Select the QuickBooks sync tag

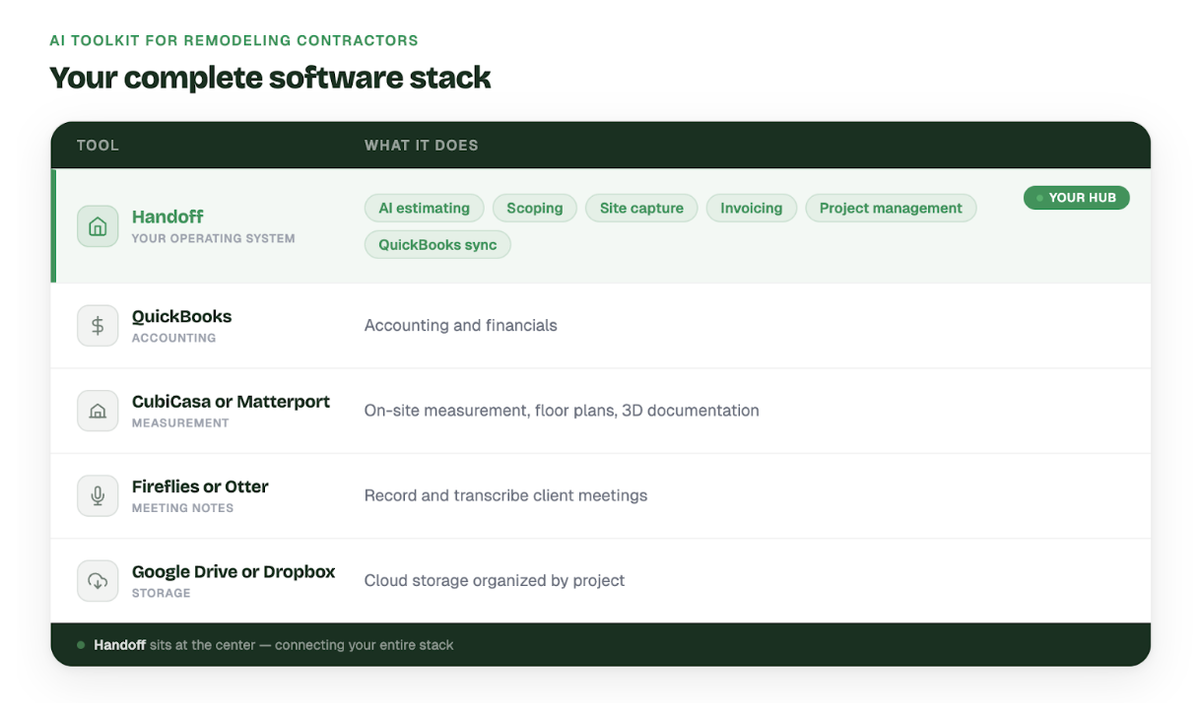click(x=437, y=245)
